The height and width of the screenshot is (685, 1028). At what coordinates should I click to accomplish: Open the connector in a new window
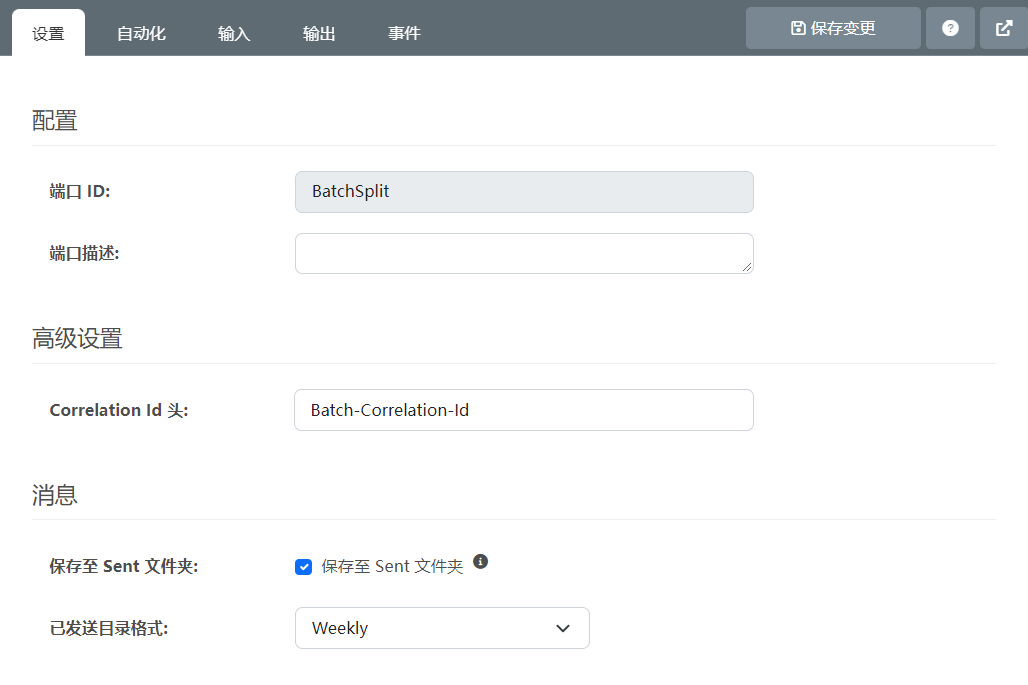coord(1004,28)
